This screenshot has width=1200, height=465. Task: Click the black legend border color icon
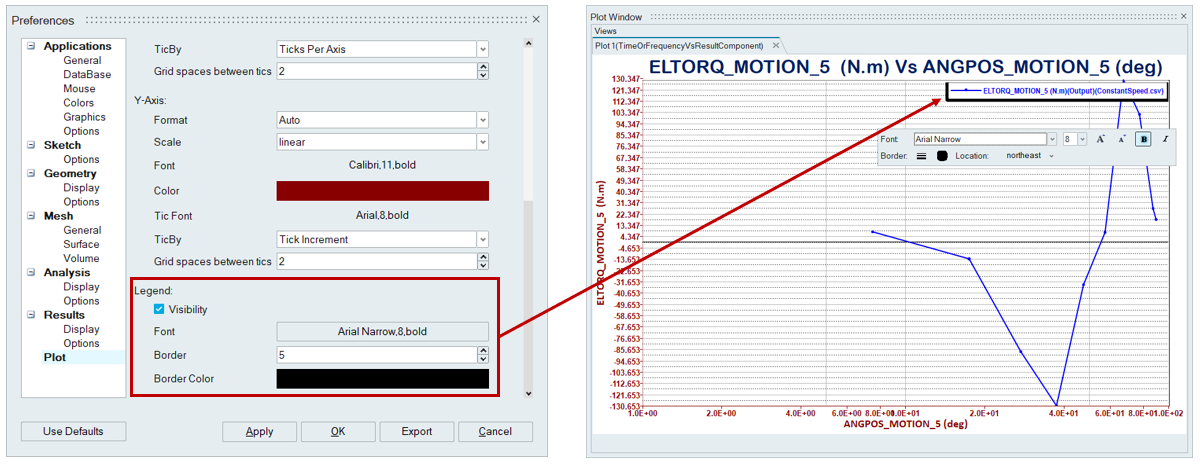(941, 156)
